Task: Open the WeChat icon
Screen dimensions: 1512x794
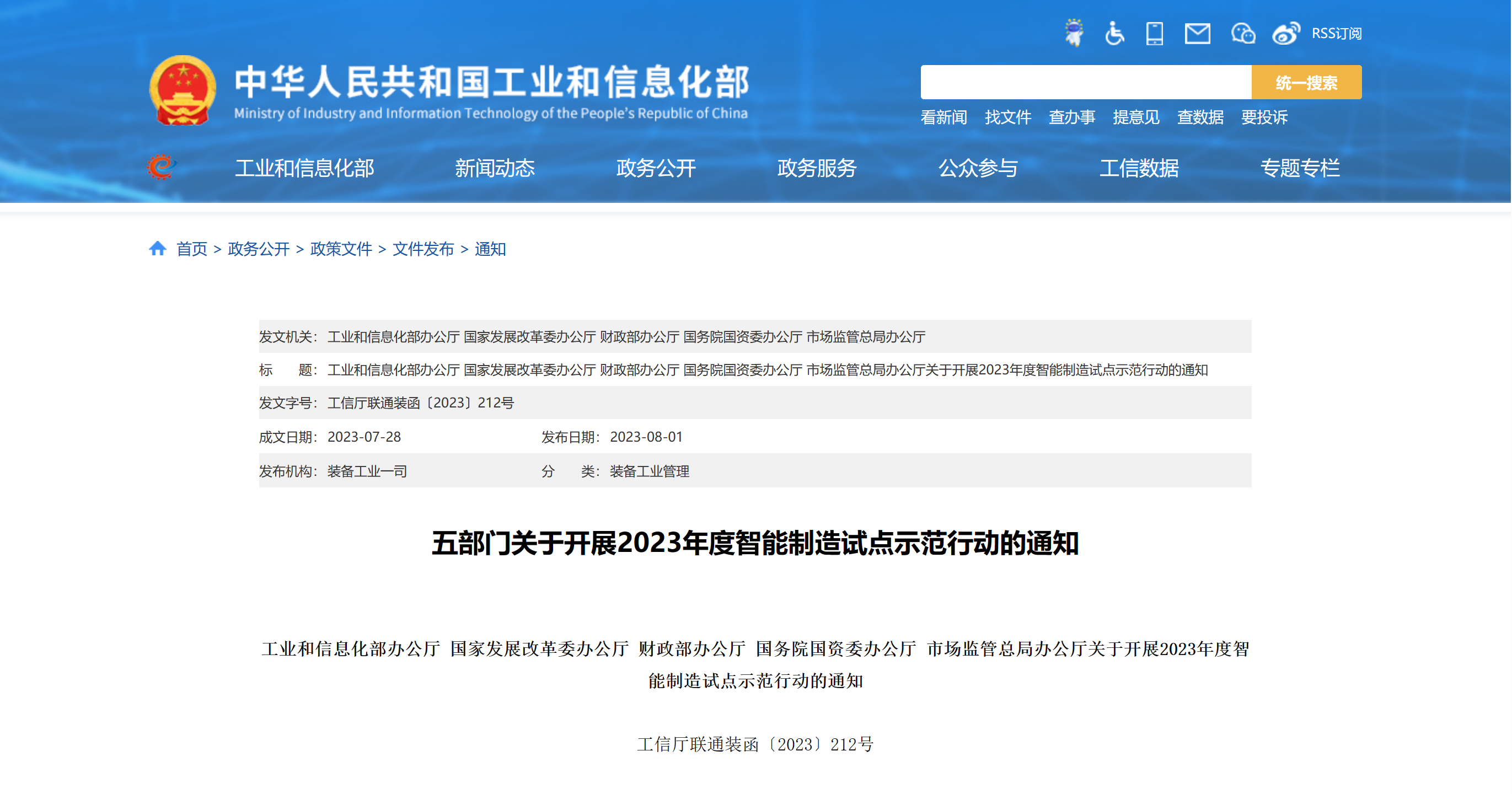Action: click(x=1242, y=34)
